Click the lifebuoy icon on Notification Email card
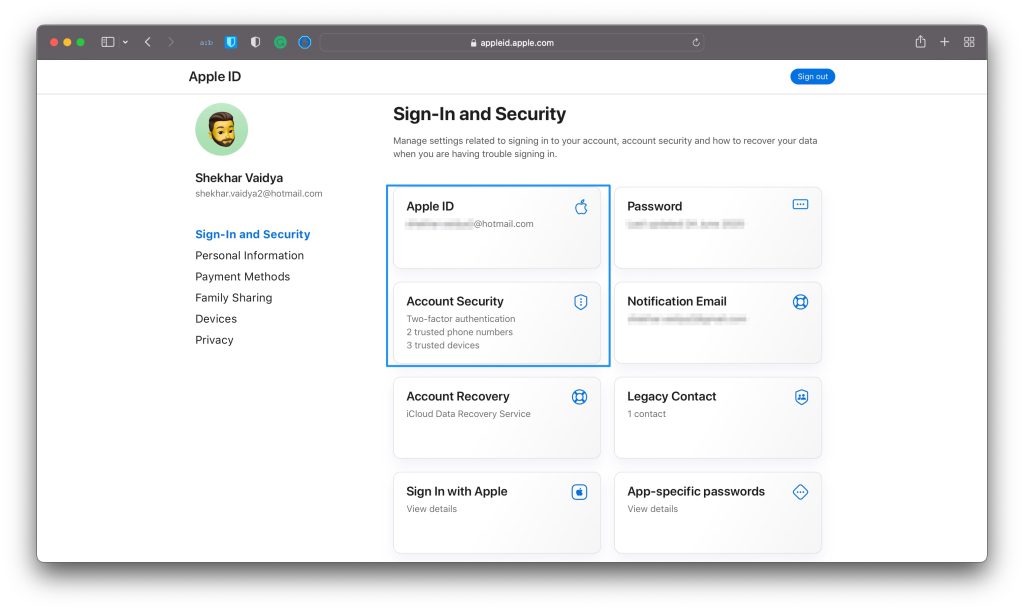Image resolution: width=1024 pixels, height=611 pixels. tap(800, 302)
